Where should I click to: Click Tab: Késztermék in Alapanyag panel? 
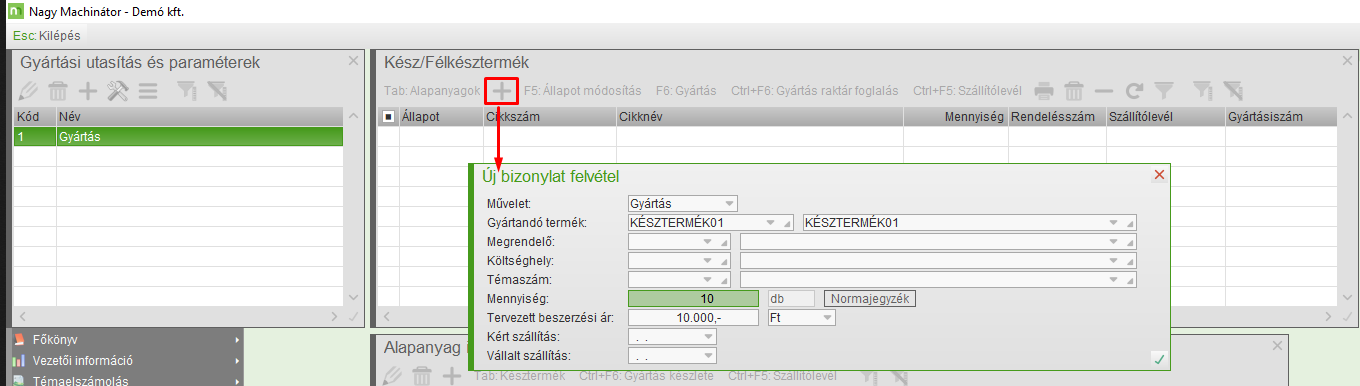pyautogui.click(x=519, y=376)
